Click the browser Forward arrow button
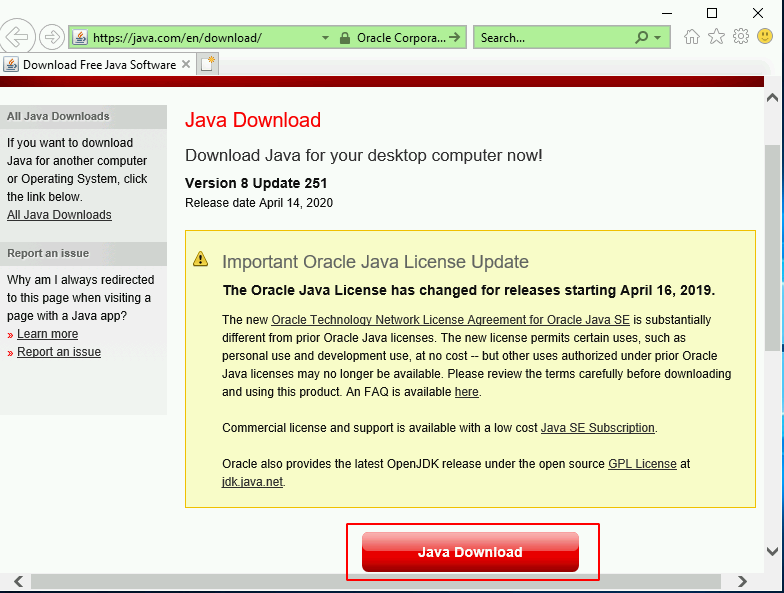The height and width of the screenshot is (593, 784). (52, 37)
